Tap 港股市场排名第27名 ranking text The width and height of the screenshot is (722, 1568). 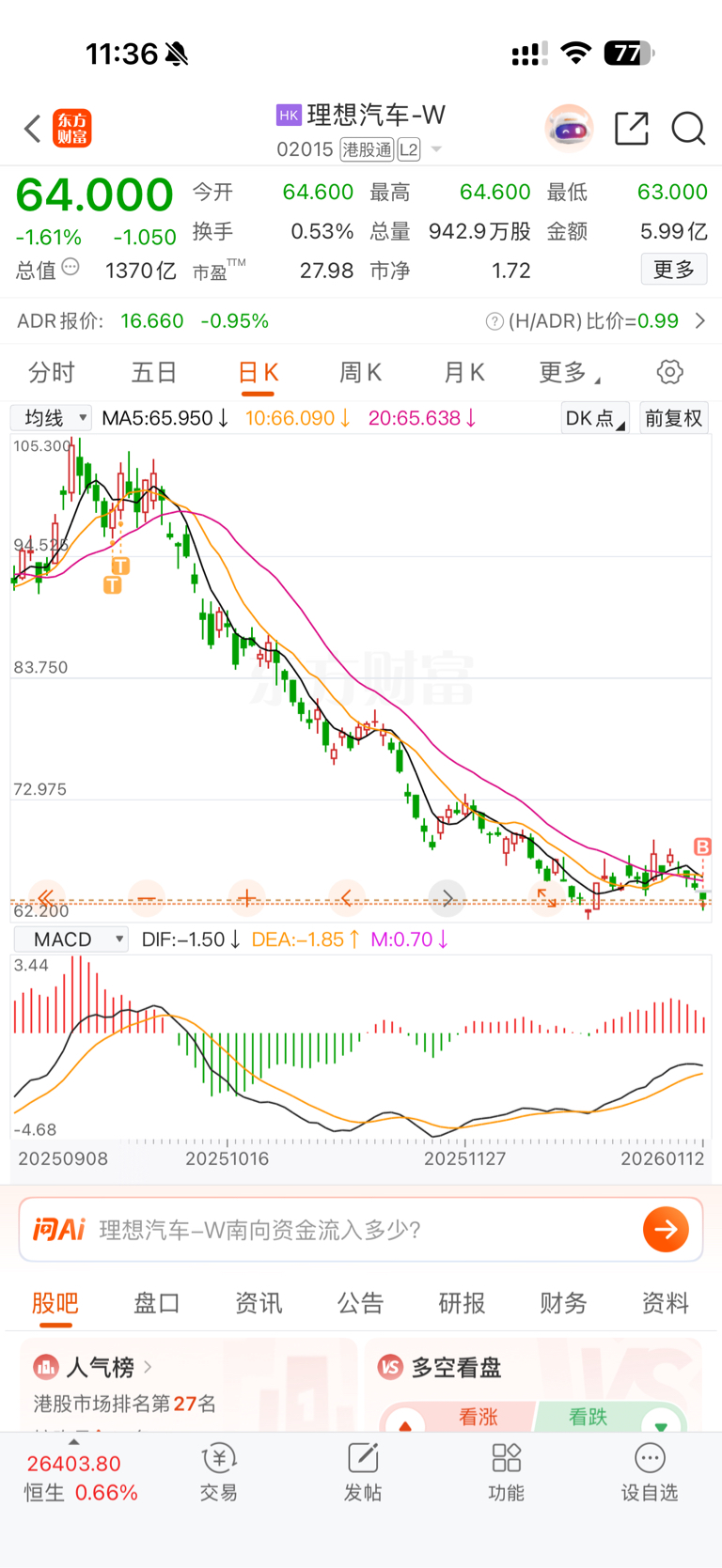(x=125, y=1404)
